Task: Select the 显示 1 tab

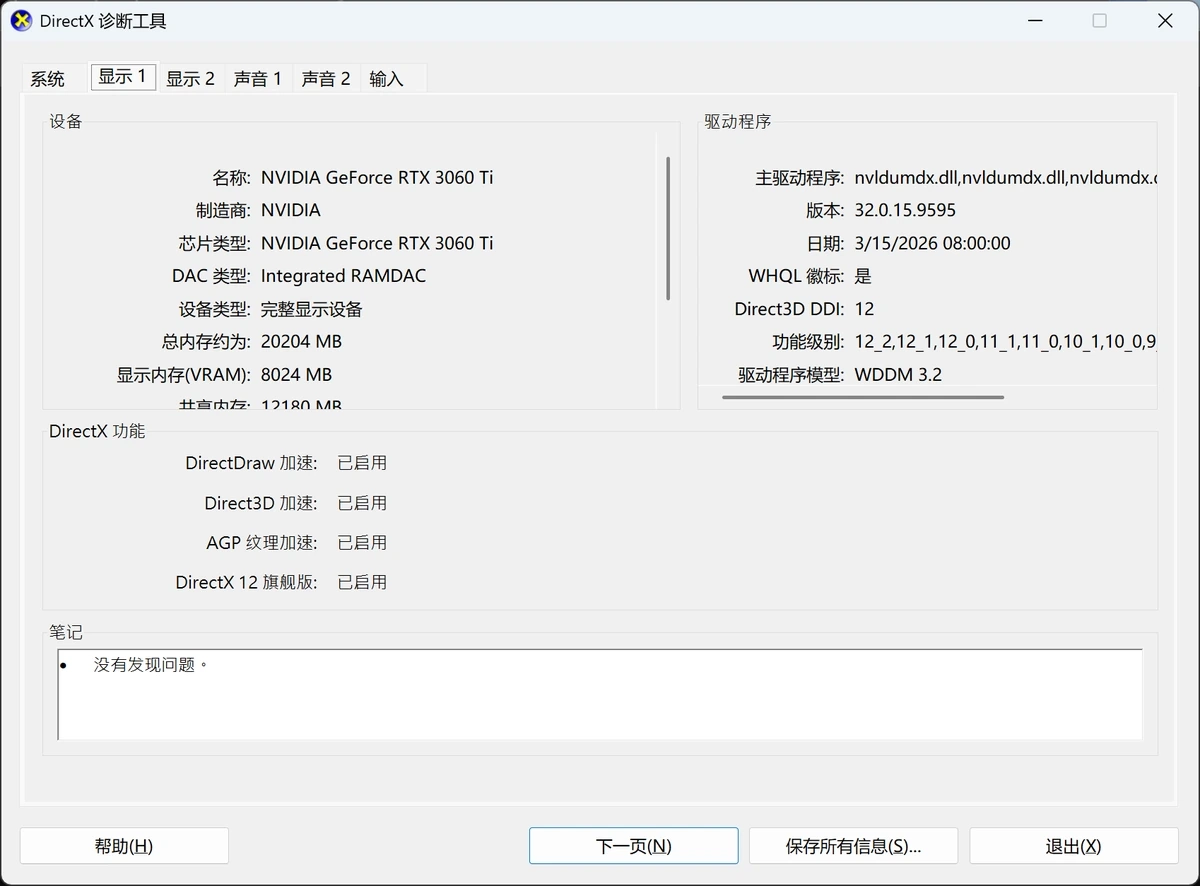Action: 123,77
